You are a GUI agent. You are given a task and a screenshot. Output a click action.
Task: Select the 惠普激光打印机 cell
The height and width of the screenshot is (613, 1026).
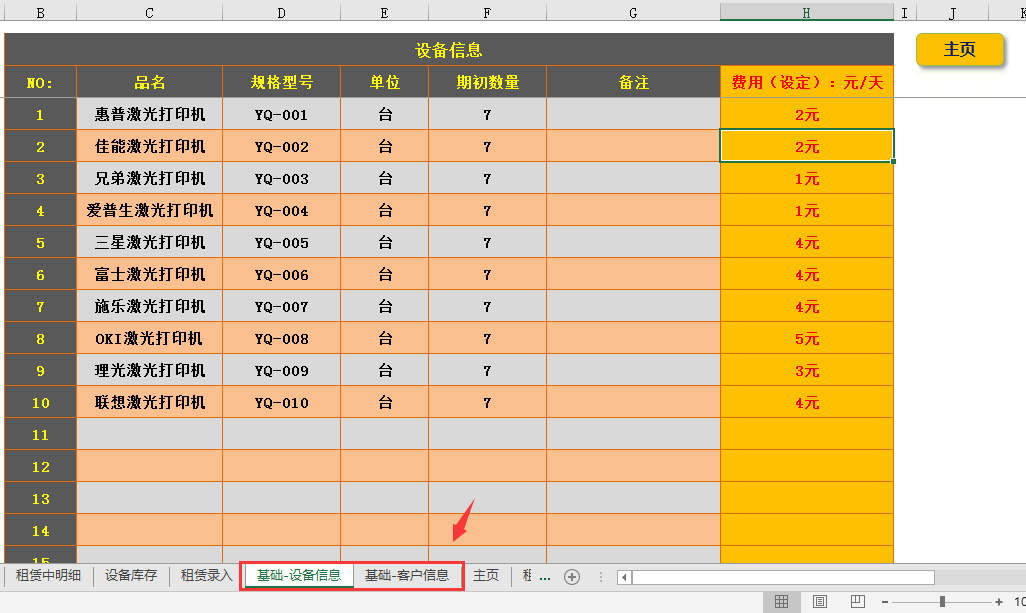pos(150,114)
